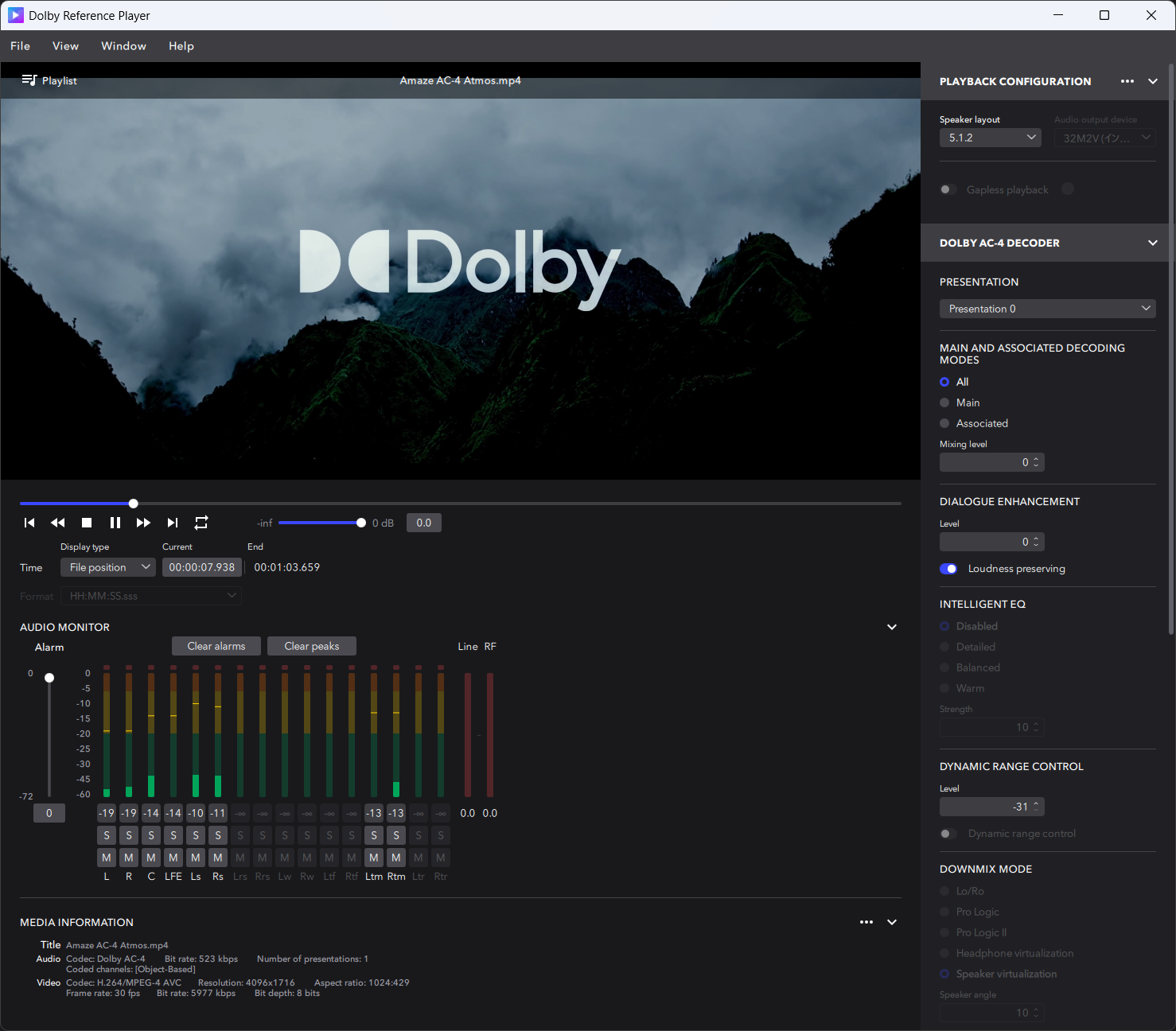Click the rewind button
The width and height of the screenshot is (1176, 1031).
(58, 523)
